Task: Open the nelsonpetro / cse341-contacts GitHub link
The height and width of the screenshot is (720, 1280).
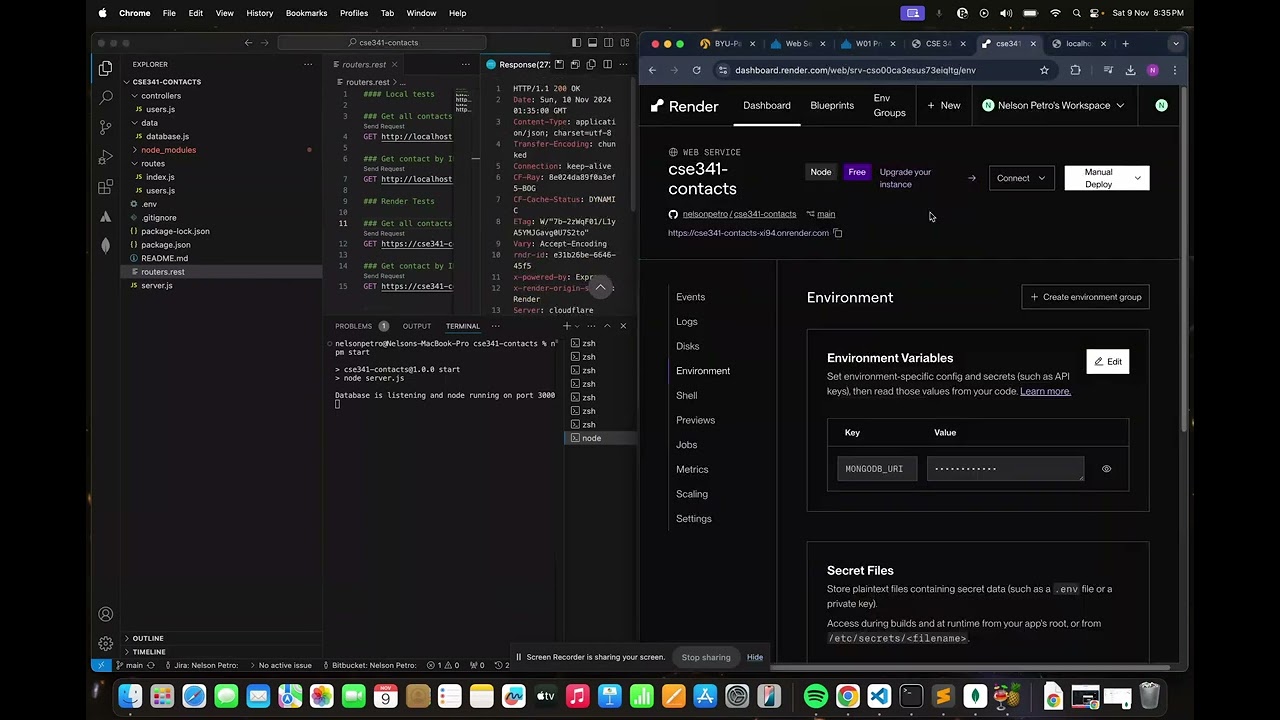Action: [x=739, y=214]
